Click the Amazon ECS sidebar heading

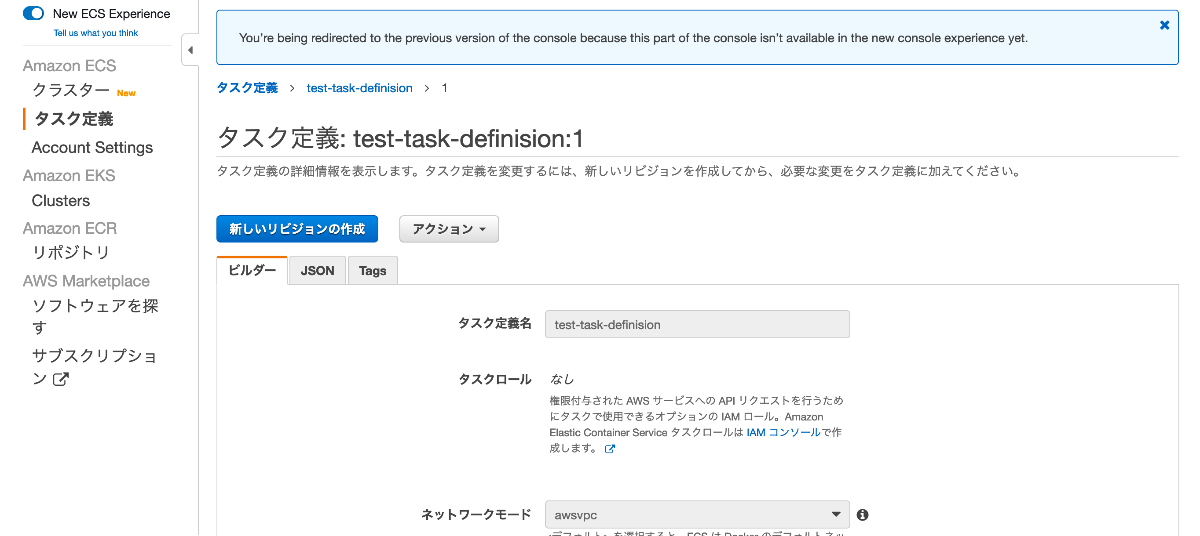(70, 65)
